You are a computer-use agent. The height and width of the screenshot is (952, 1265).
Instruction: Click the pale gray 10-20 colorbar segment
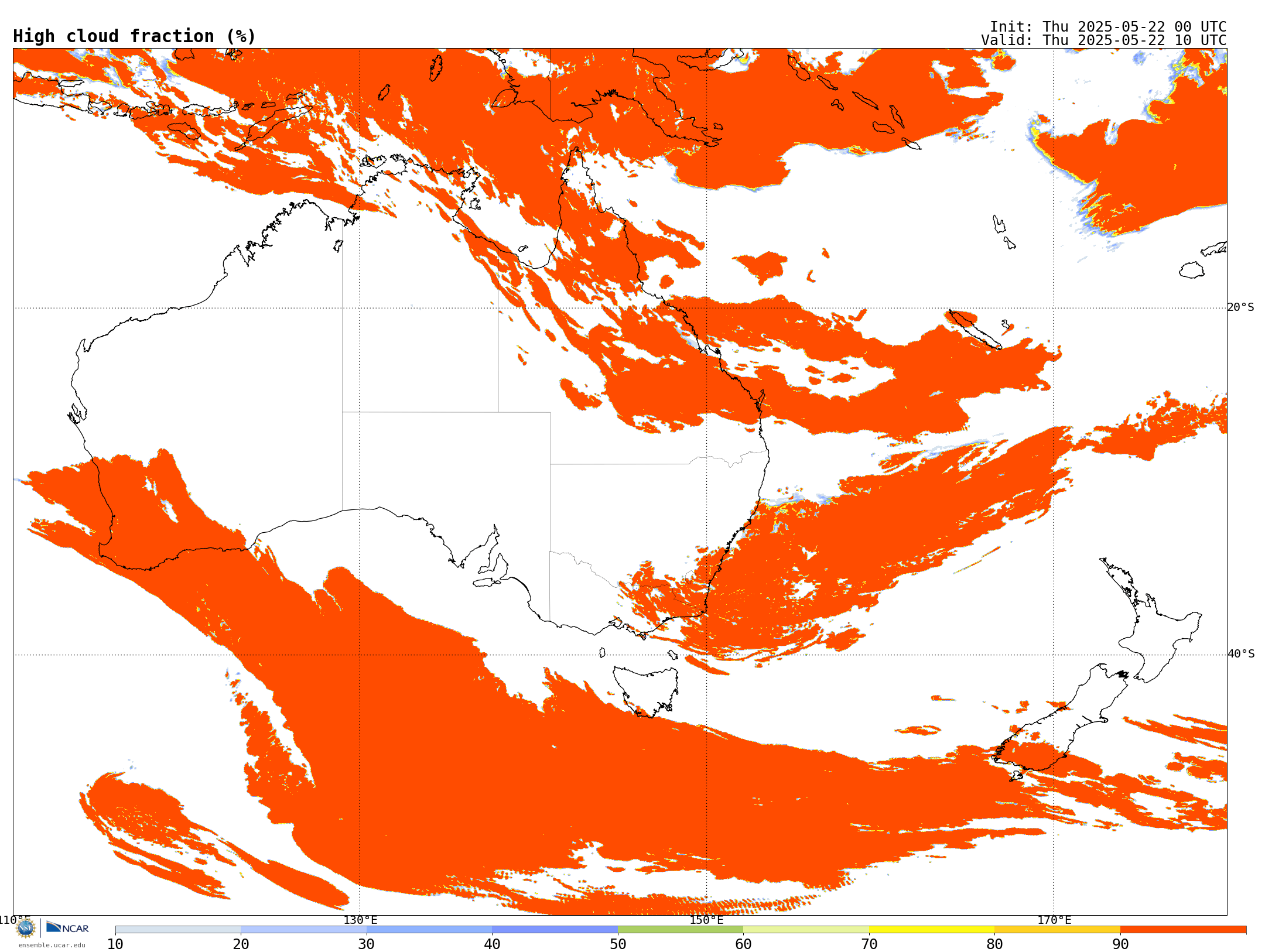(x=178, y=930)
